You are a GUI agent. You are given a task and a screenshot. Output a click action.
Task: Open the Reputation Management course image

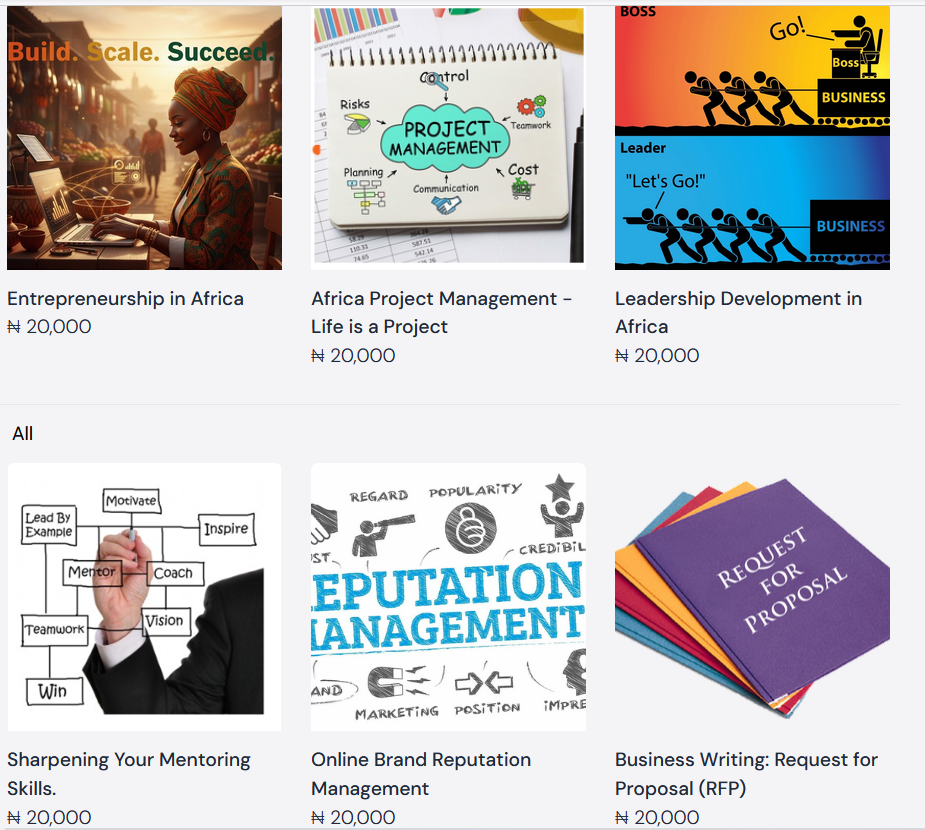click(x=448, y=597)
